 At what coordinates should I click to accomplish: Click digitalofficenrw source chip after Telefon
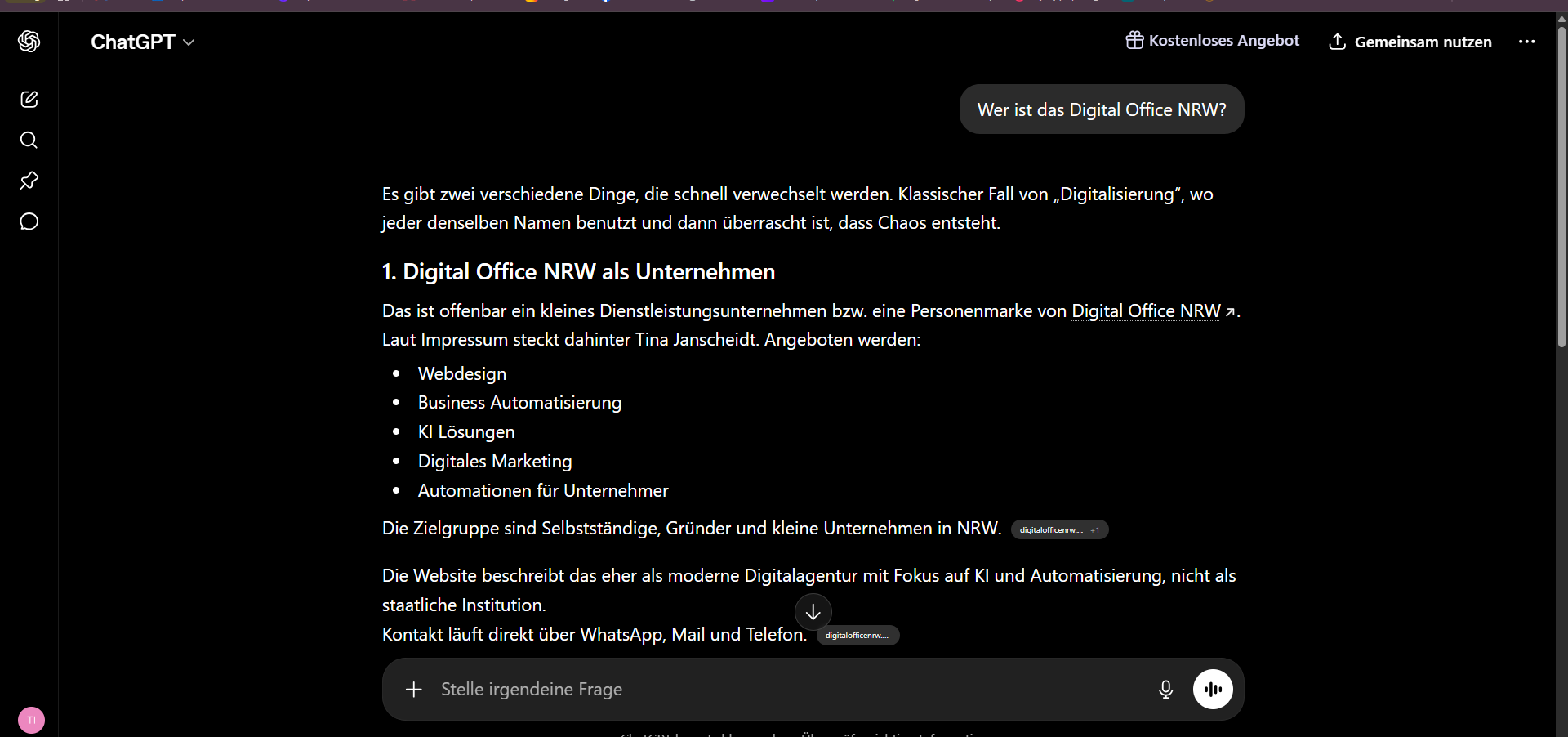point(857,636)
